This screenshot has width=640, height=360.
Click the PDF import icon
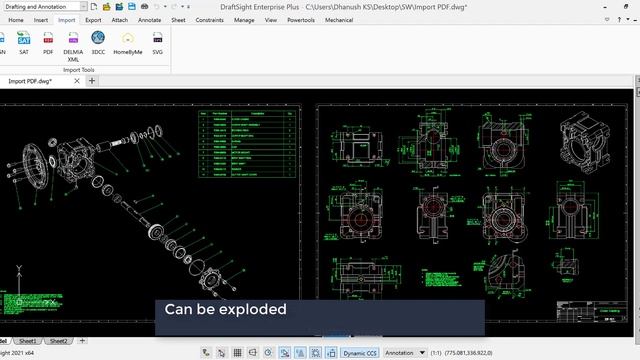[x=48, y=42]
